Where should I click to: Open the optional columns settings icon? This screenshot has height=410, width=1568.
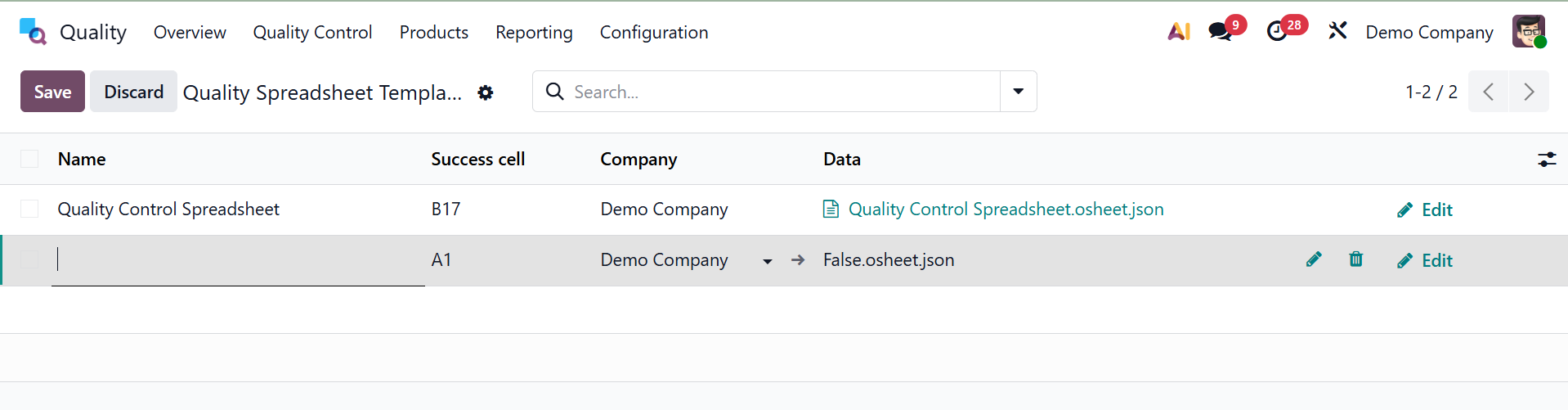tap(1546, 160)
